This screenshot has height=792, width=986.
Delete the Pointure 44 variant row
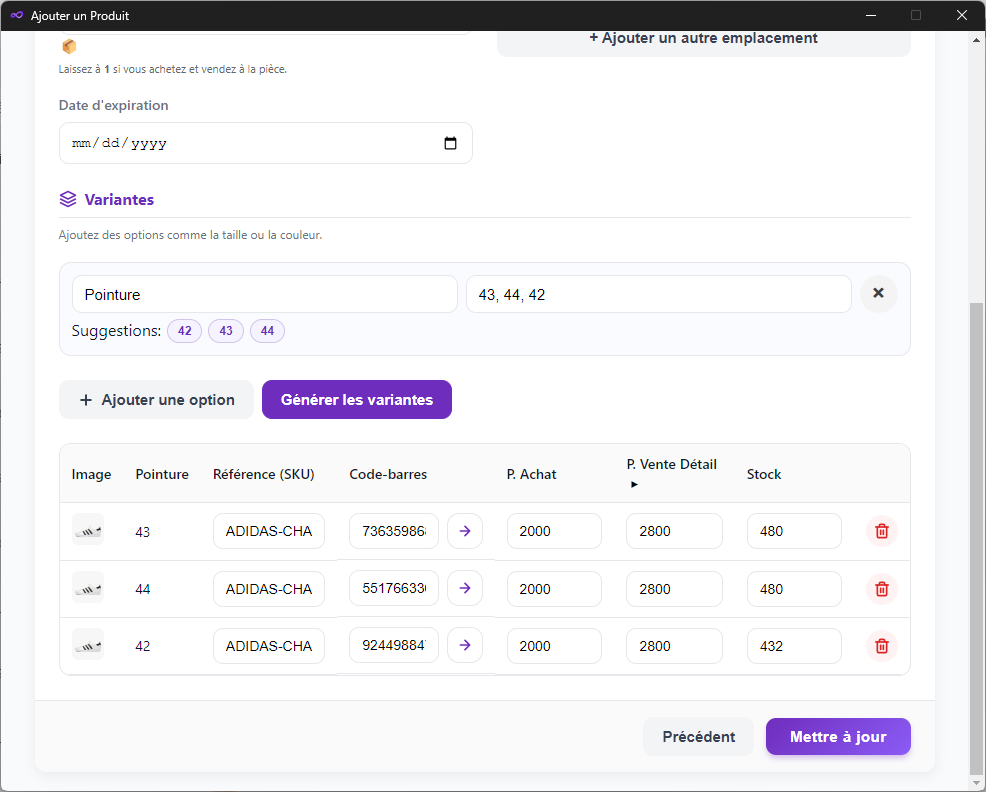pyautogui.click(x=881, y=589)
